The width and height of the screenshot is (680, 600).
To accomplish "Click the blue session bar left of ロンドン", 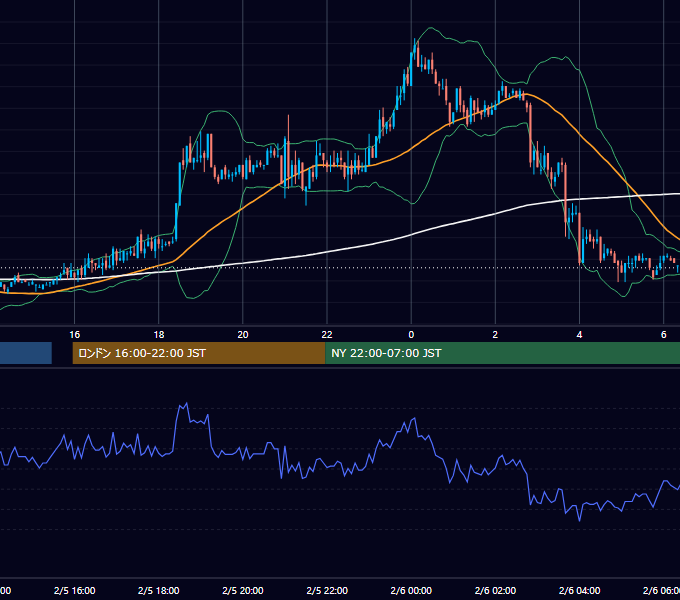I will tap(26, 353).
